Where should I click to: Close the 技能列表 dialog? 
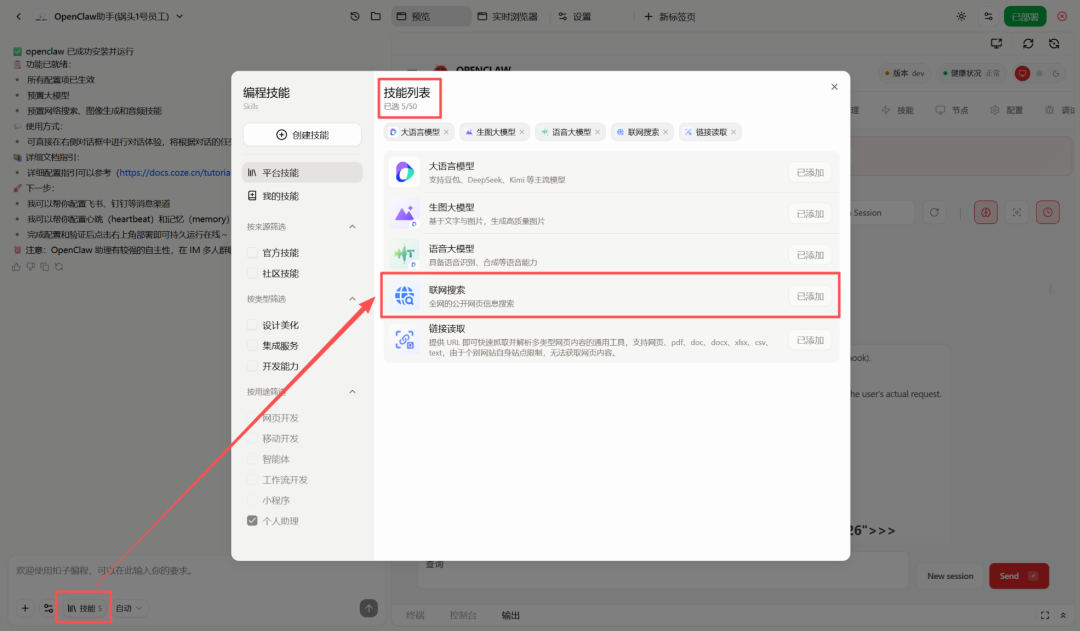[834, 87]
